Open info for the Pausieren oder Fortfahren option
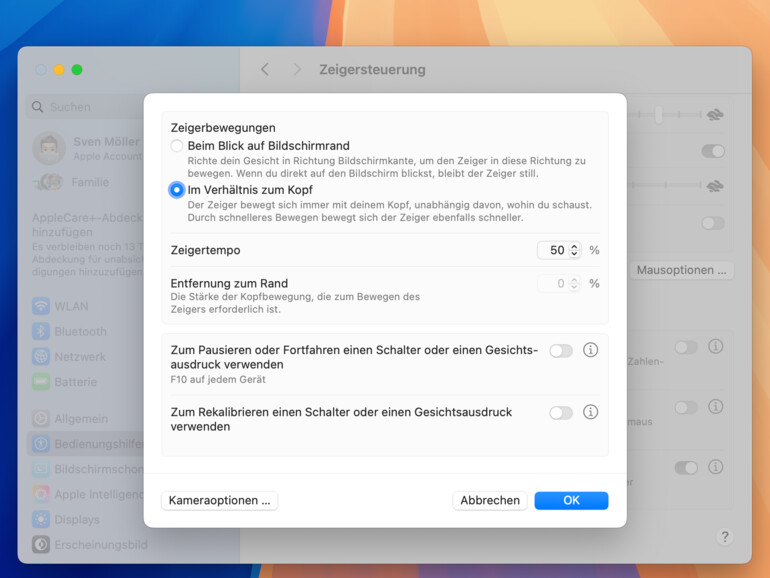The height and width of the screenshot is (578, 770). [x=590, y=350]
